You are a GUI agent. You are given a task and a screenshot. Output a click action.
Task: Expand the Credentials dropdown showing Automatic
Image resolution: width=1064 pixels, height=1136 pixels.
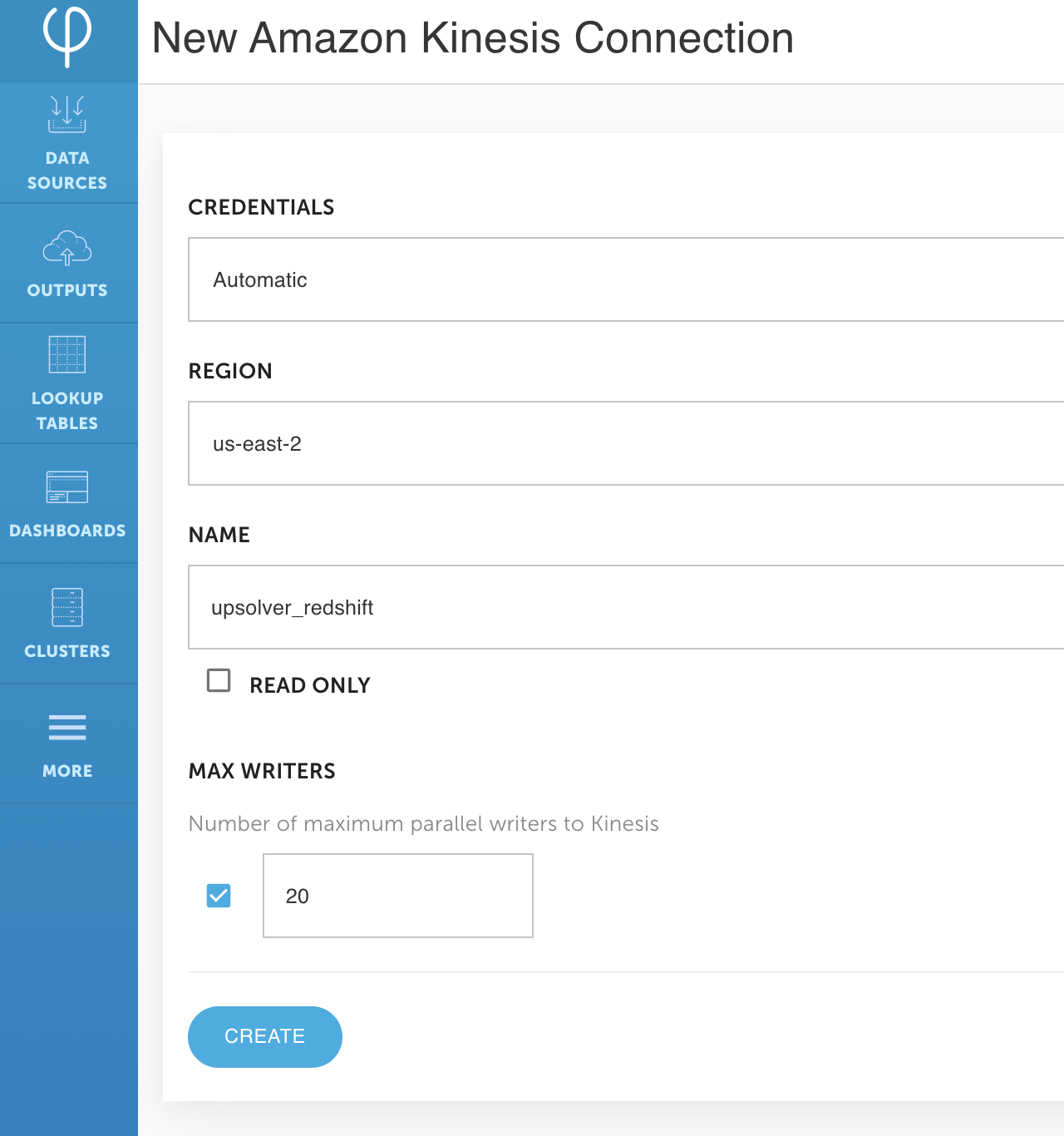click(x=626, y=279)
